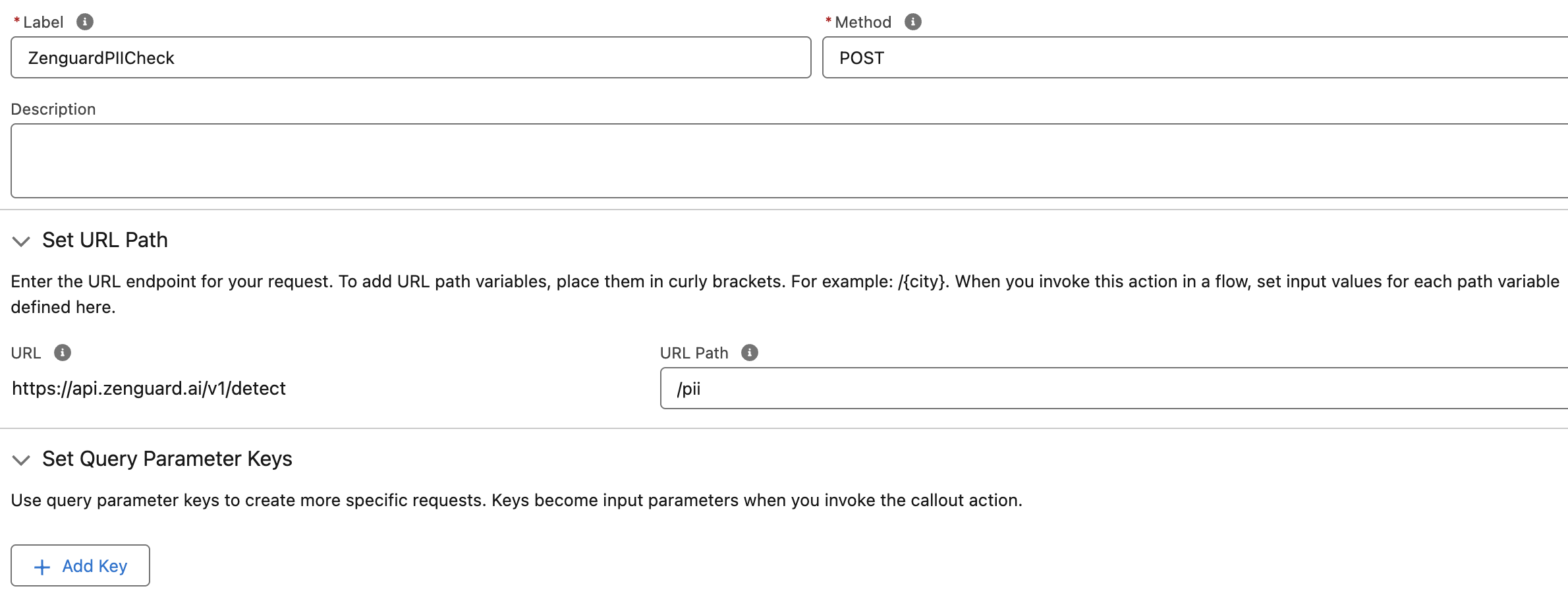Click the query parameter keys help text

[517, 500]
